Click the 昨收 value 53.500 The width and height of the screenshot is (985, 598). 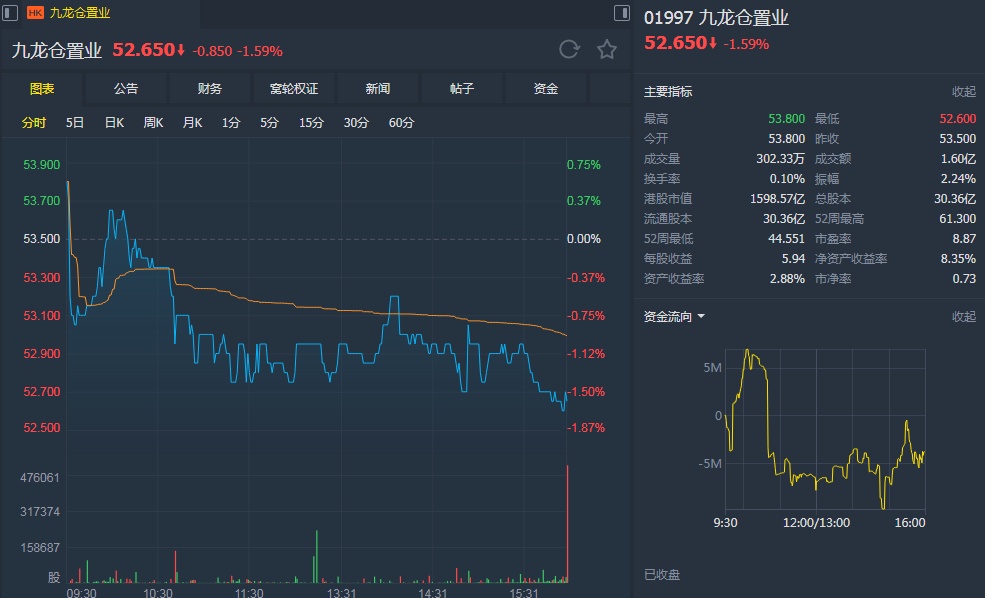click(958, 139)
